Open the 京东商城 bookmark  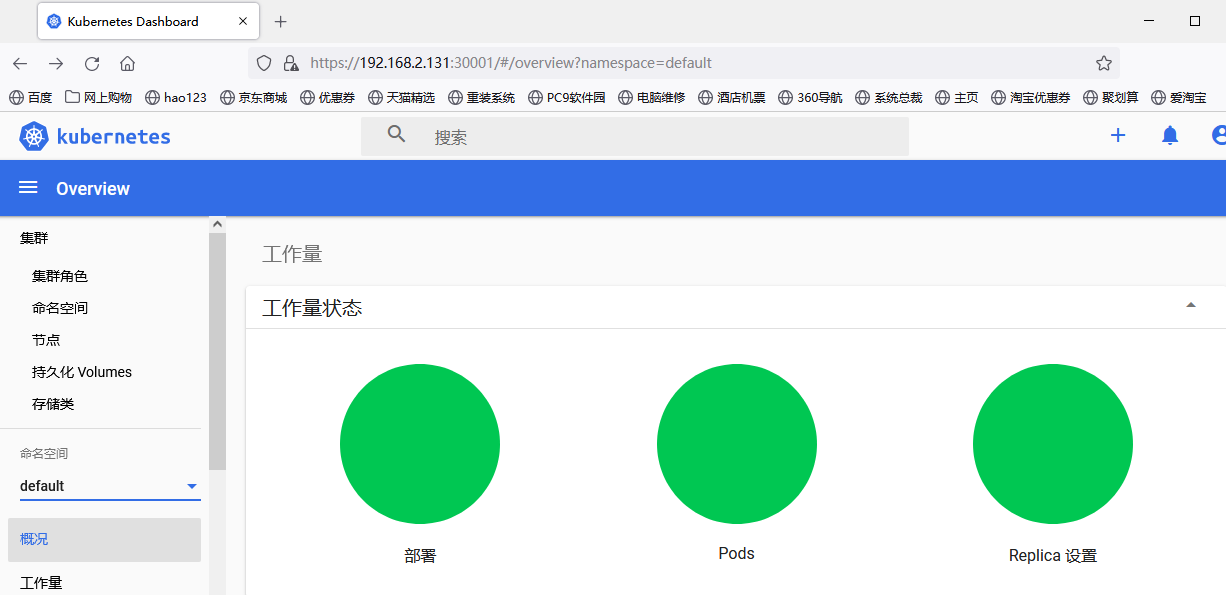[253, 97]
